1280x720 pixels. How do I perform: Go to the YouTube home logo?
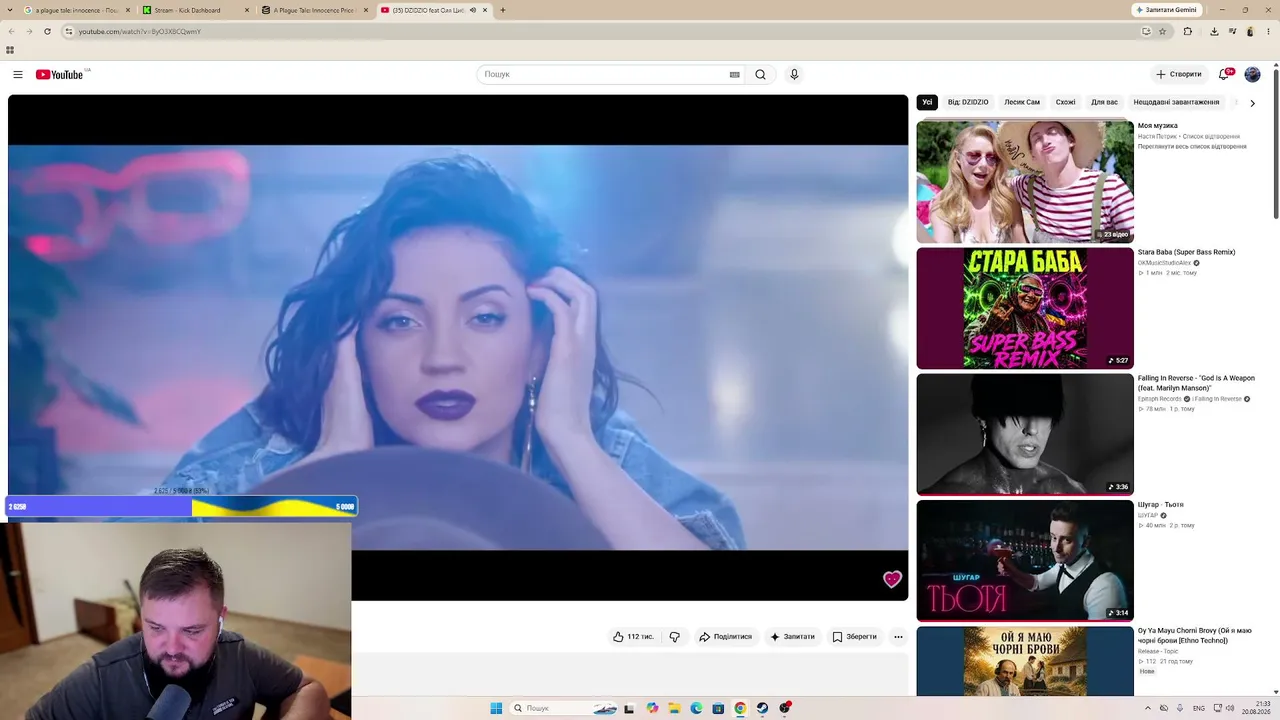pyautogui.click(x=60, y=75)
